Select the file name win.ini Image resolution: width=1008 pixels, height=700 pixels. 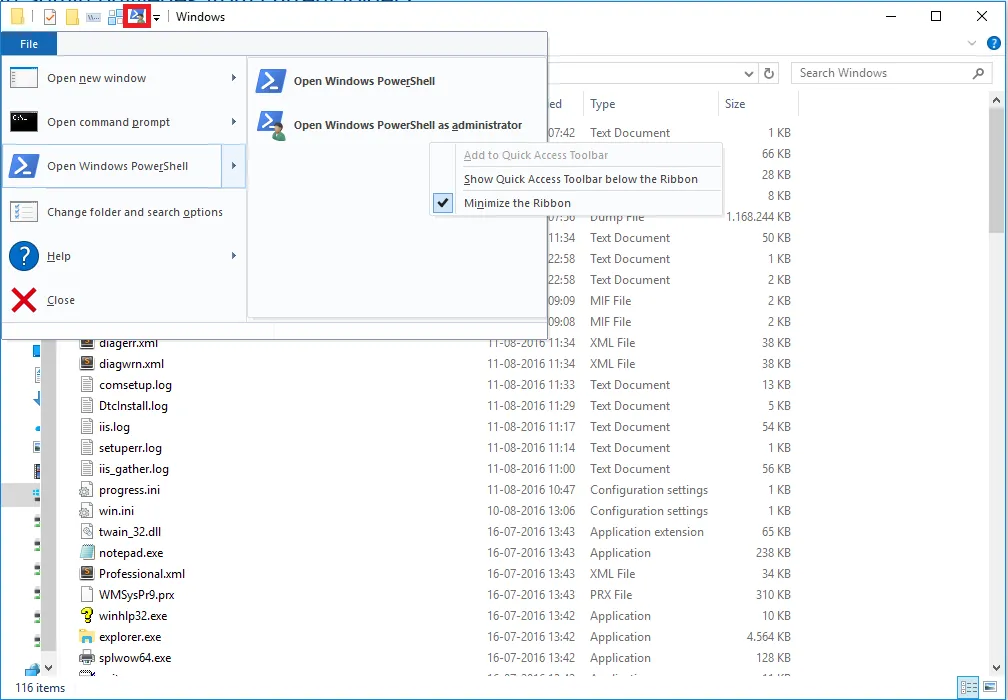point(116,511)
